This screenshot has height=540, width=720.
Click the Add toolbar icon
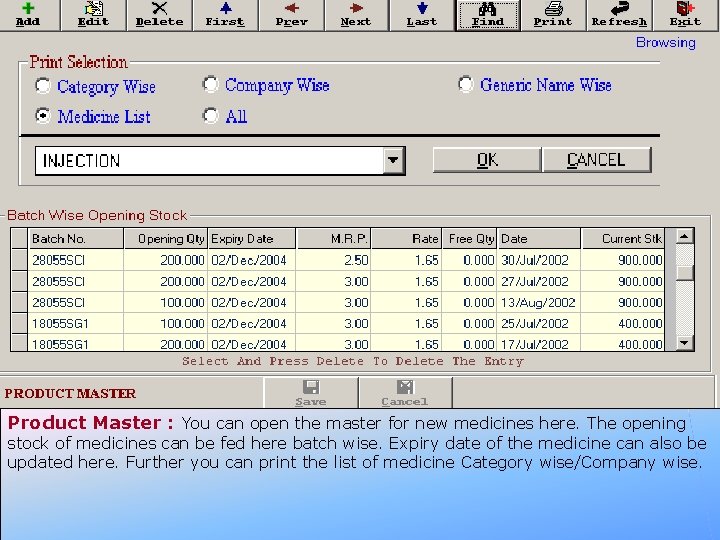click(28, 15)
